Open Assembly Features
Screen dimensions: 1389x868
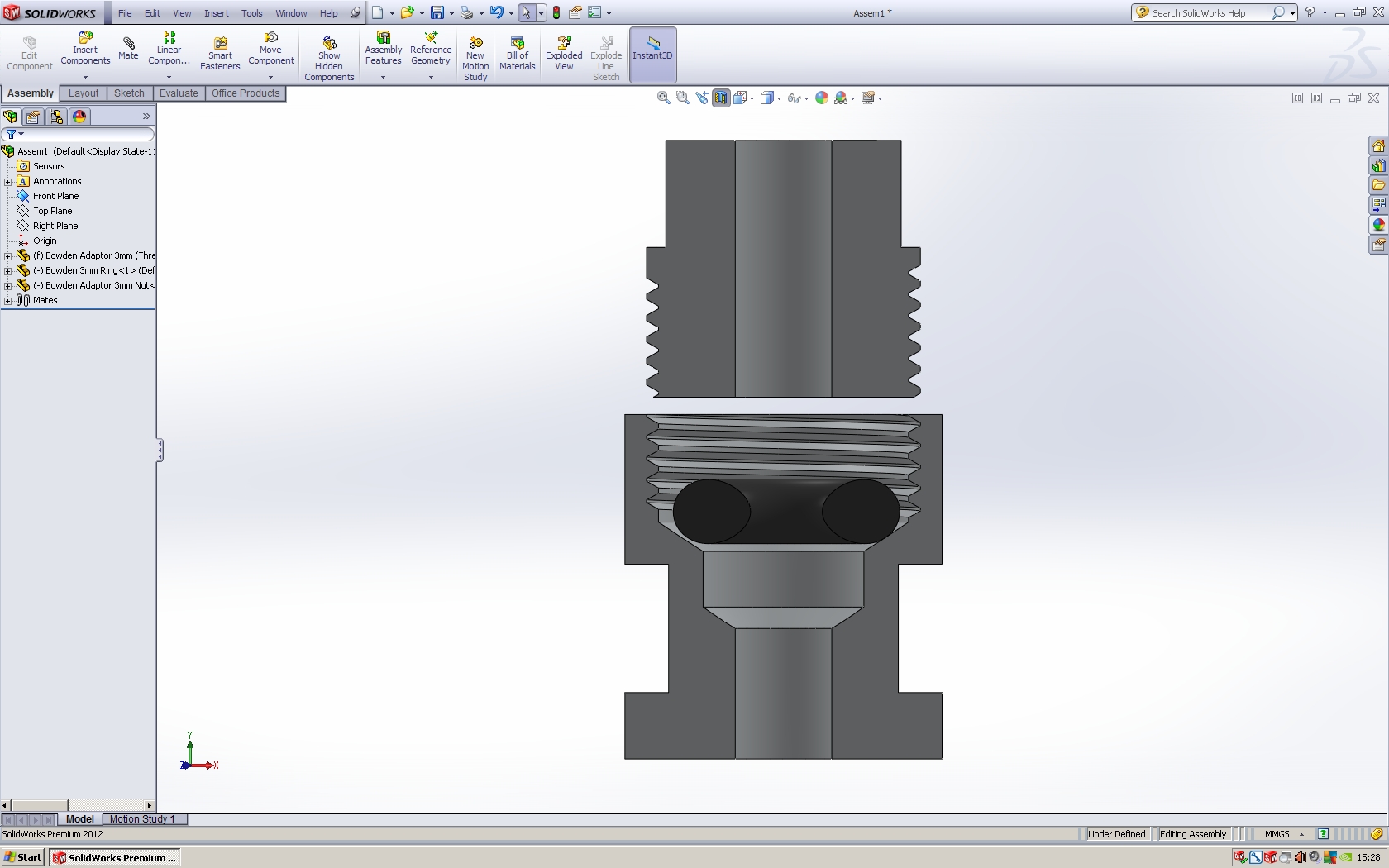tap(383, 50)
